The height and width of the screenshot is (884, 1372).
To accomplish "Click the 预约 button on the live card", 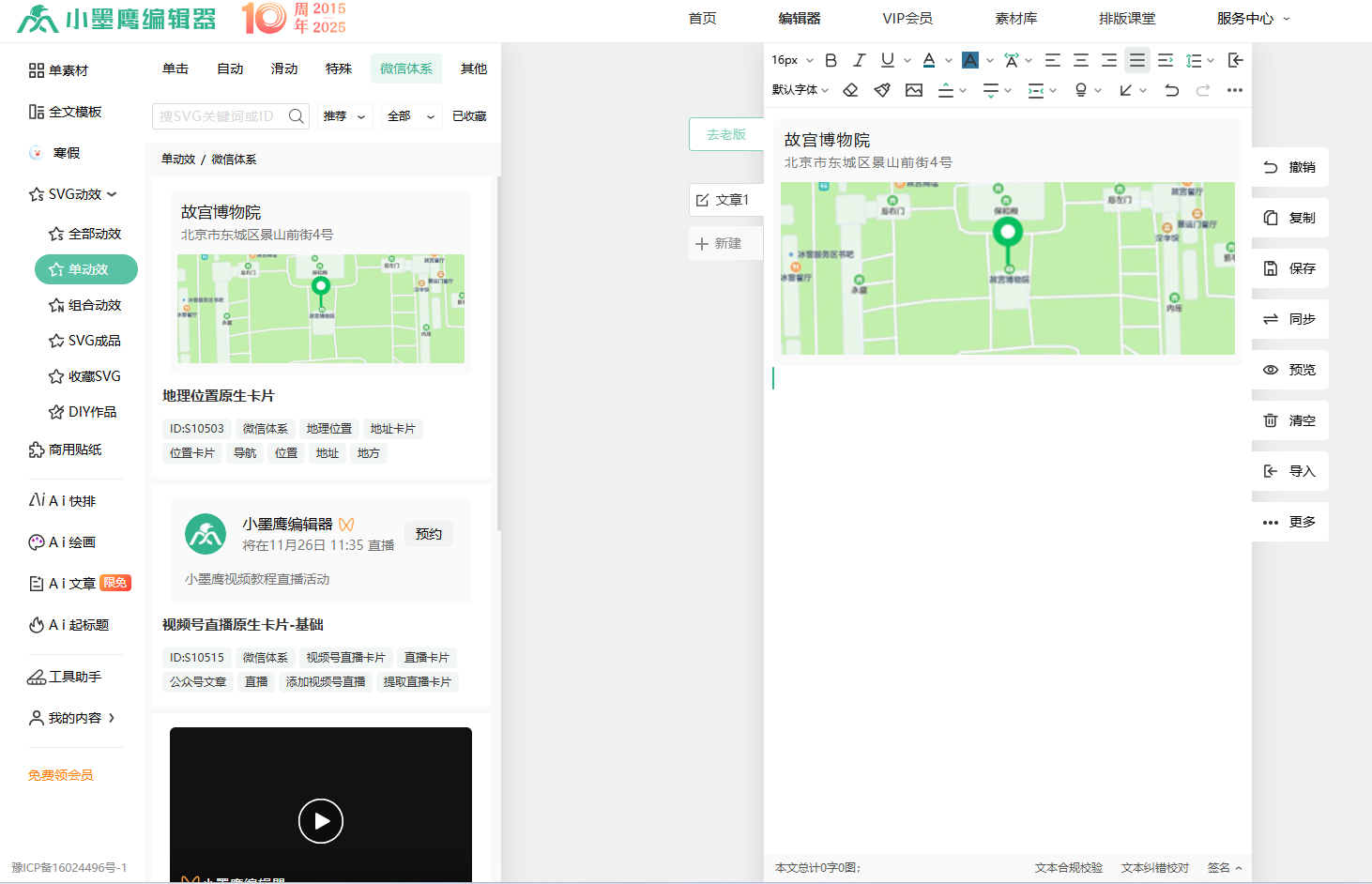I will (x=429, y=533).
